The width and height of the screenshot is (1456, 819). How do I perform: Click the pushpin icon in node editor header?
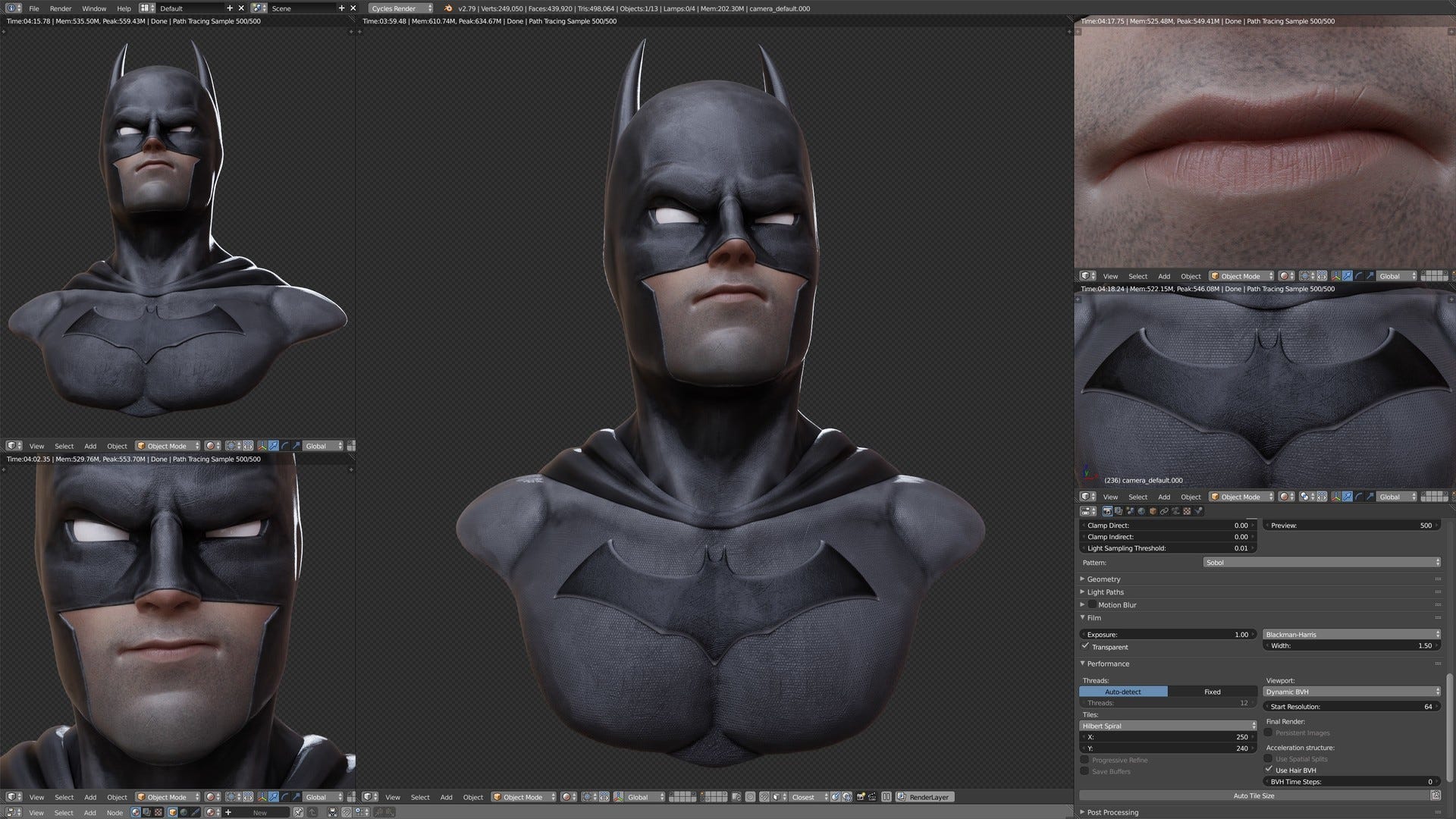coord(298,812)
